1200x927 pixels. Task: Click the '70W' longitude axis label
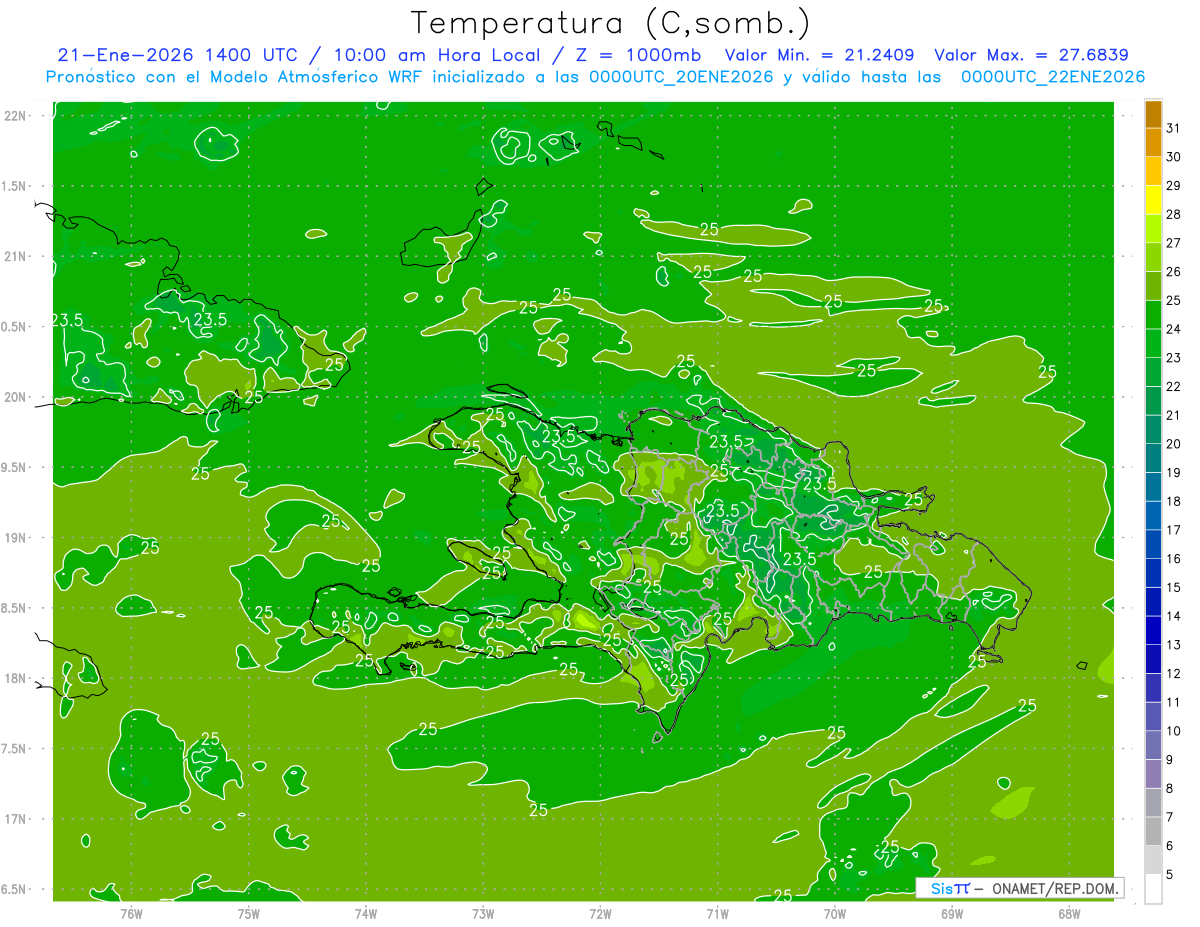point(835,913)
